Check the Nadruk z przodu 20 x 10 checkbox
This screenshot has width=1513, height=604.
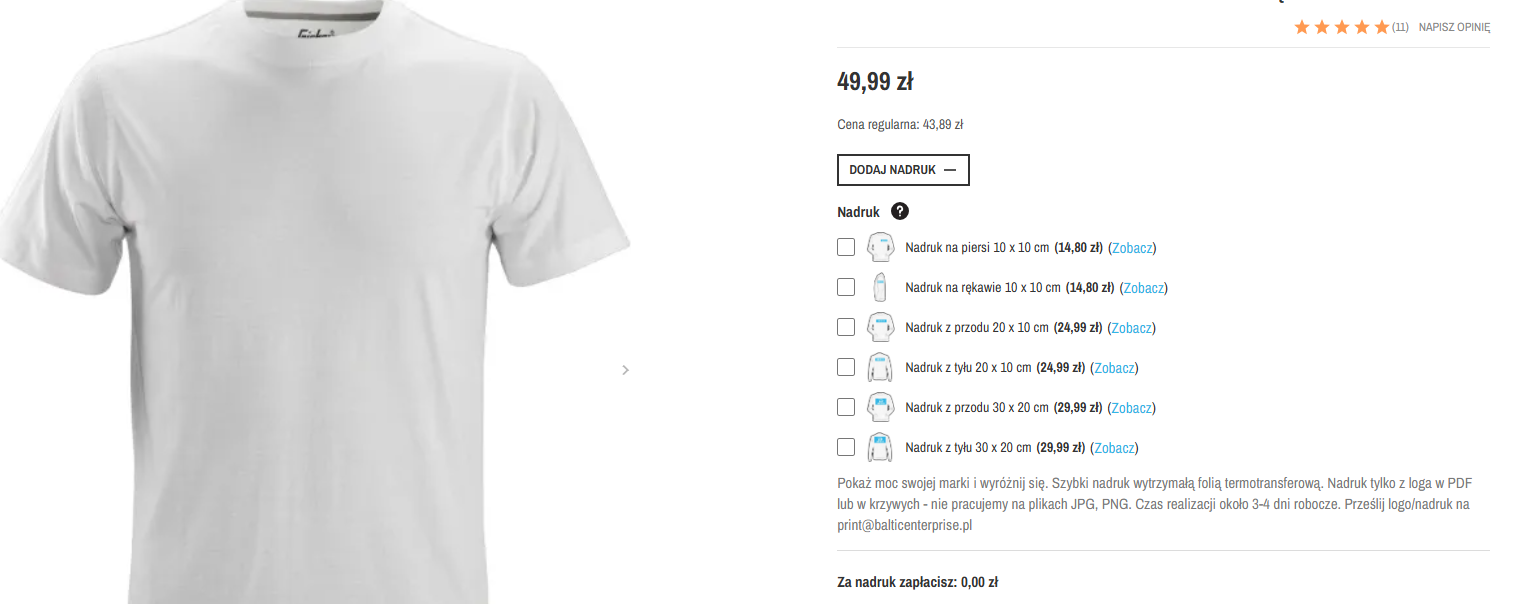(x=846, y=327)
